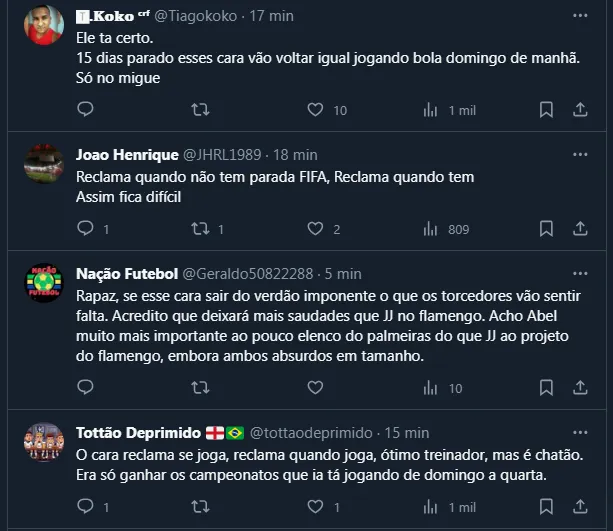Reply to Tottão Deprimido's tweet
The height and width of the screenshot is (531, 613).
pos(85,507)
